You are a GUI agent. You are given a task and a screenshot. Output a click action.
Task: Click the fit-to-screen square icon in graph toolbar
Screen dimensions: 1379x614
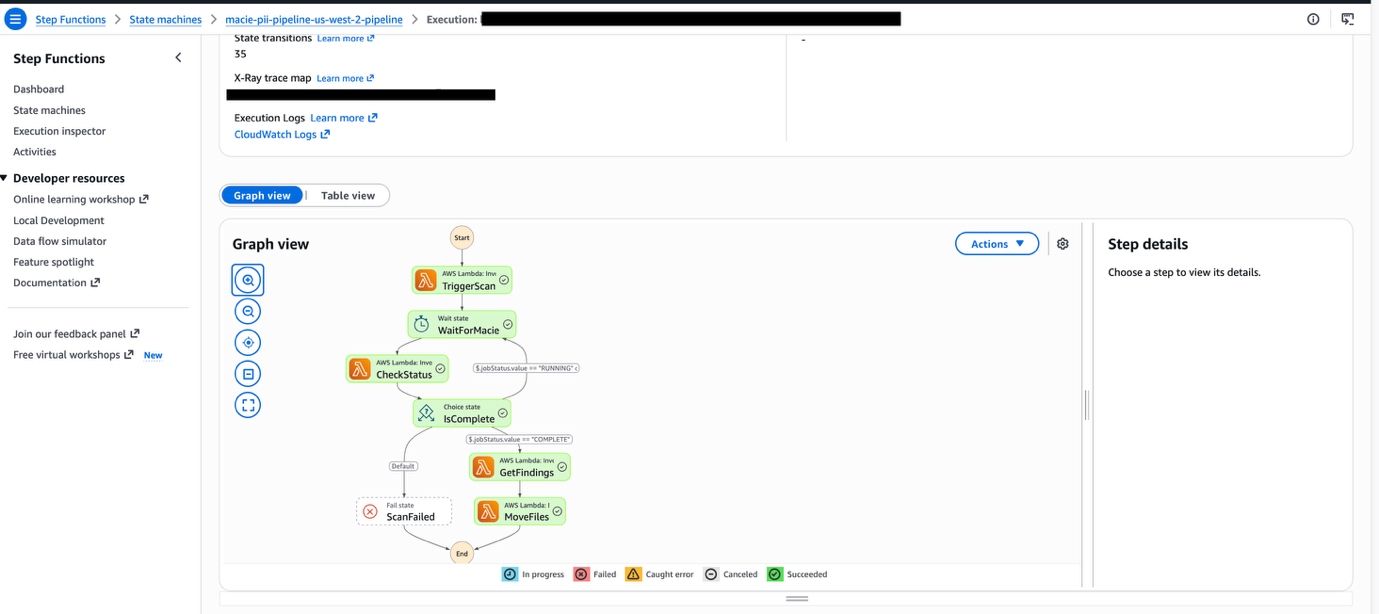point(248,374)
